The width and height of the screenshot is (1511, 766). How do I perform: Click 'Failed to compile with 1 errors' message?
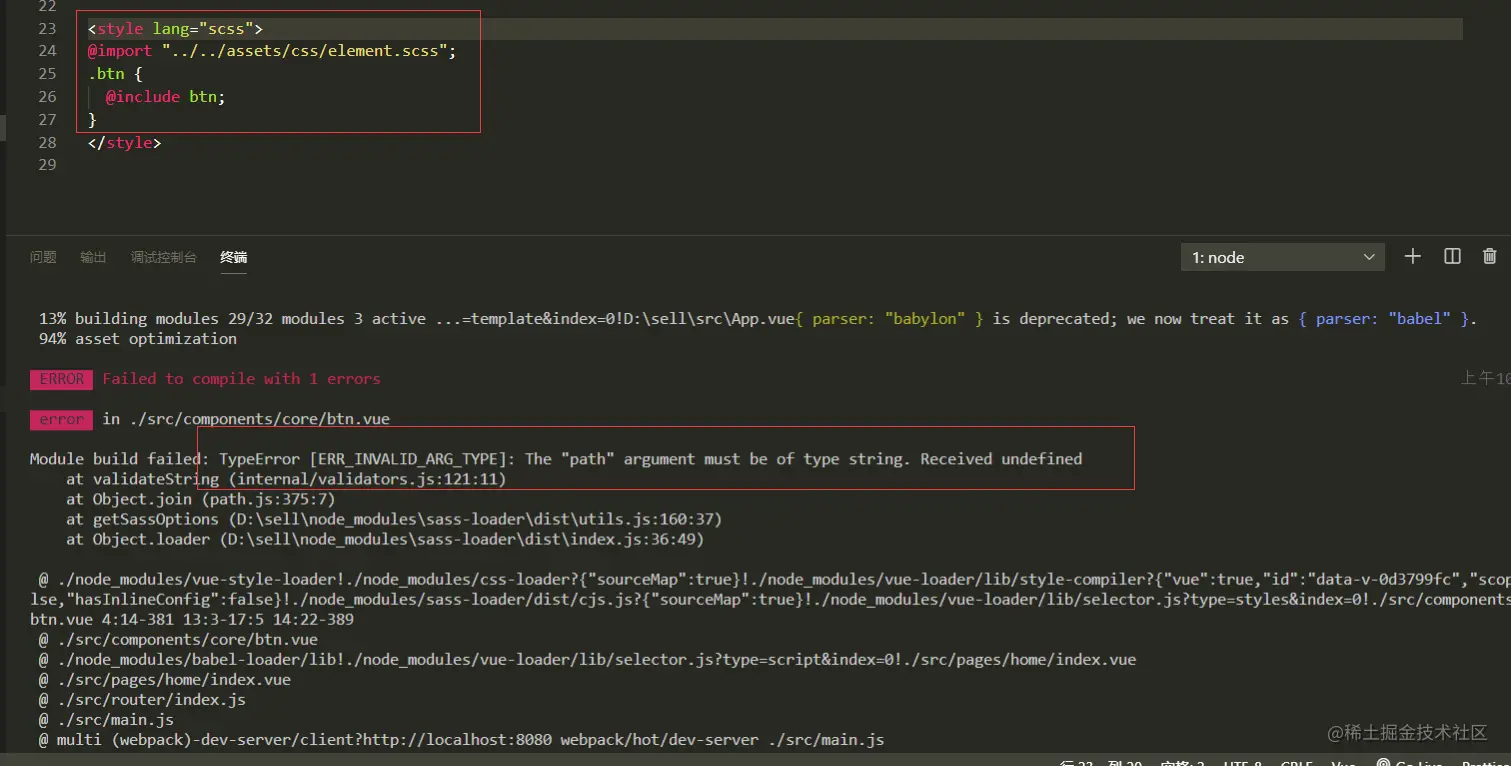241,379
